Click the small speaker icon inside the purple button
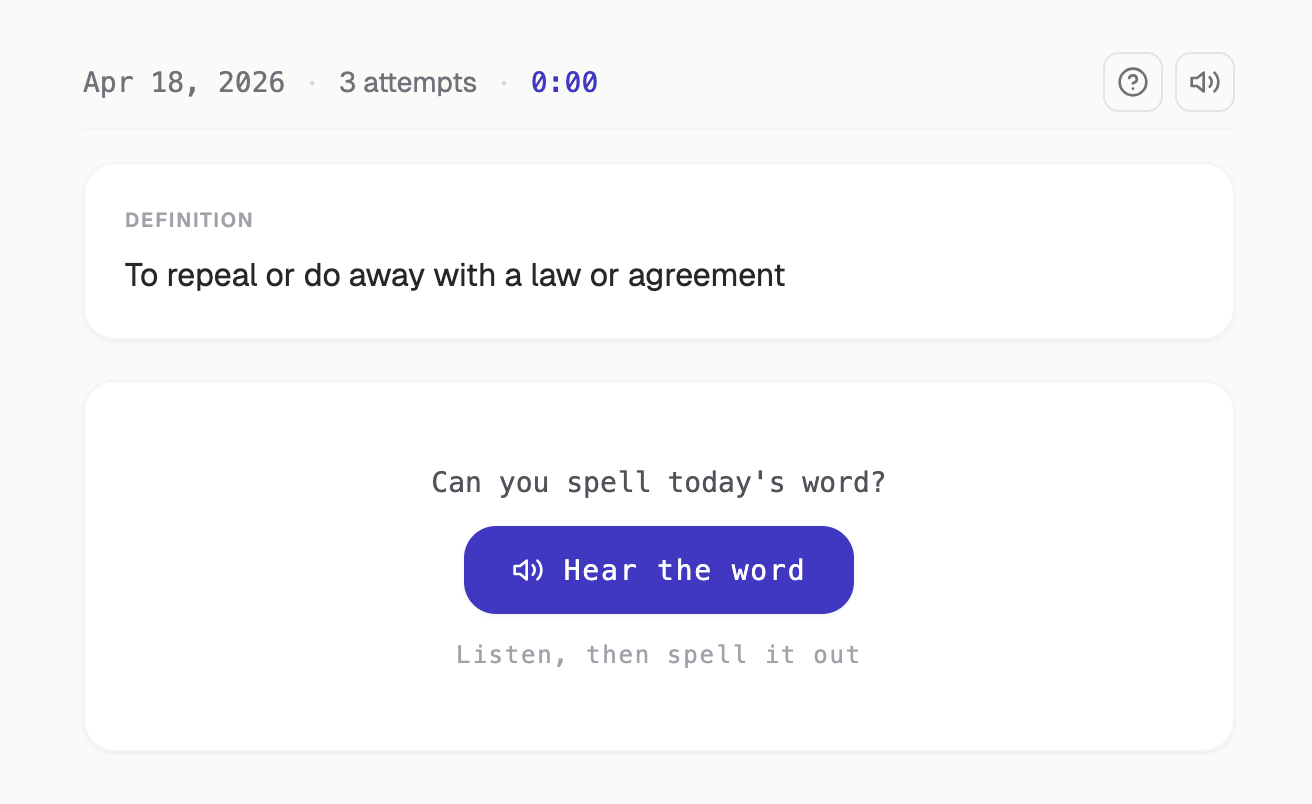1312x804 pixels. pos(528,570)
